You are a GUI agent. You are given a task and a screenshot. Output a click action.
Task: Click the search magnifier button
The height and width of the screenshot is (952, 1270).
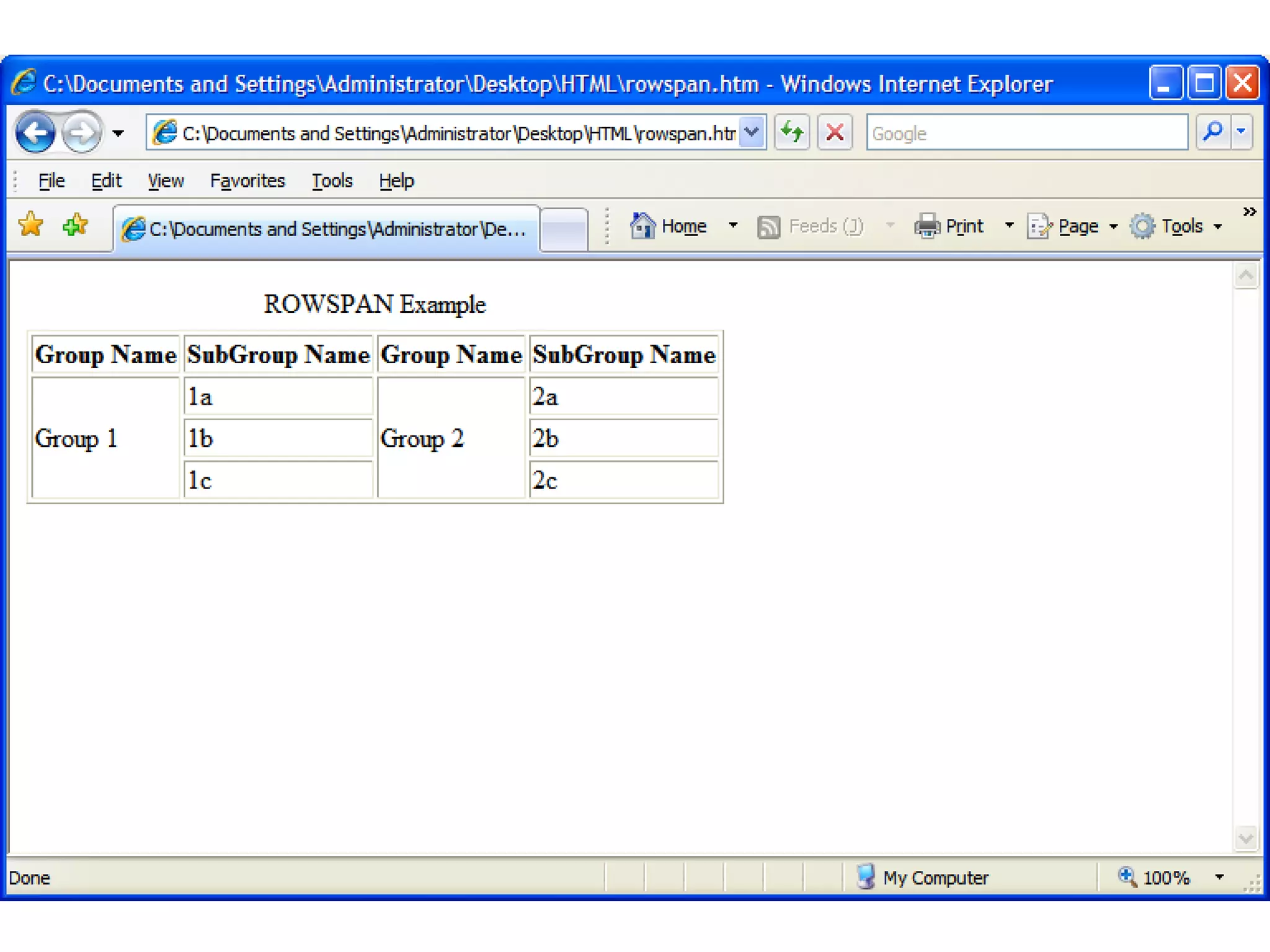click(x=1212, y=132)
